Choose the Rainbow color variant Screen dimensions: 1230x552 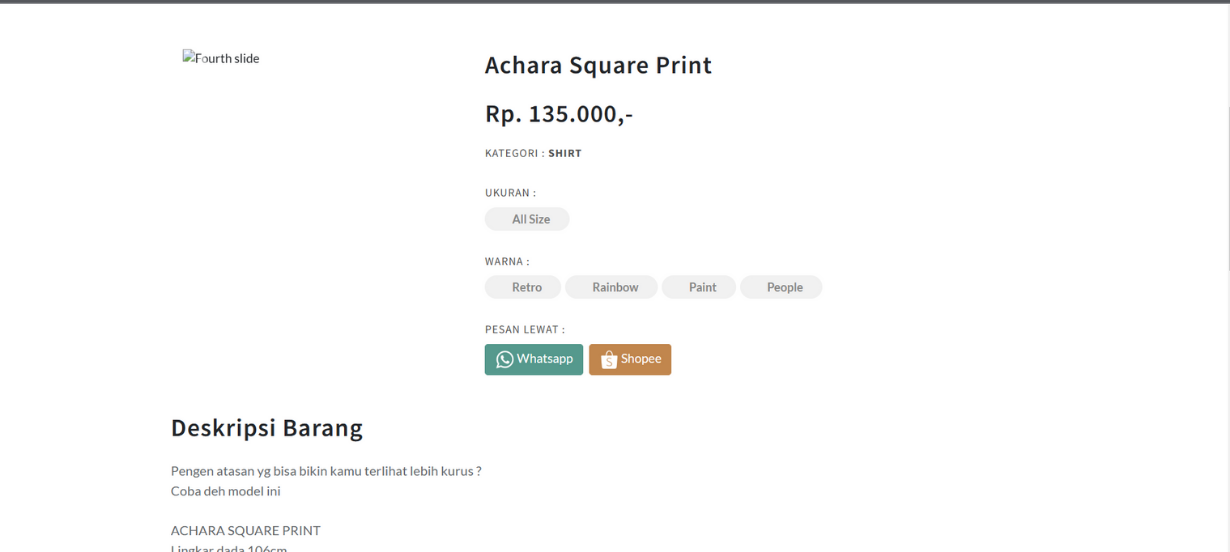(611, 288)
